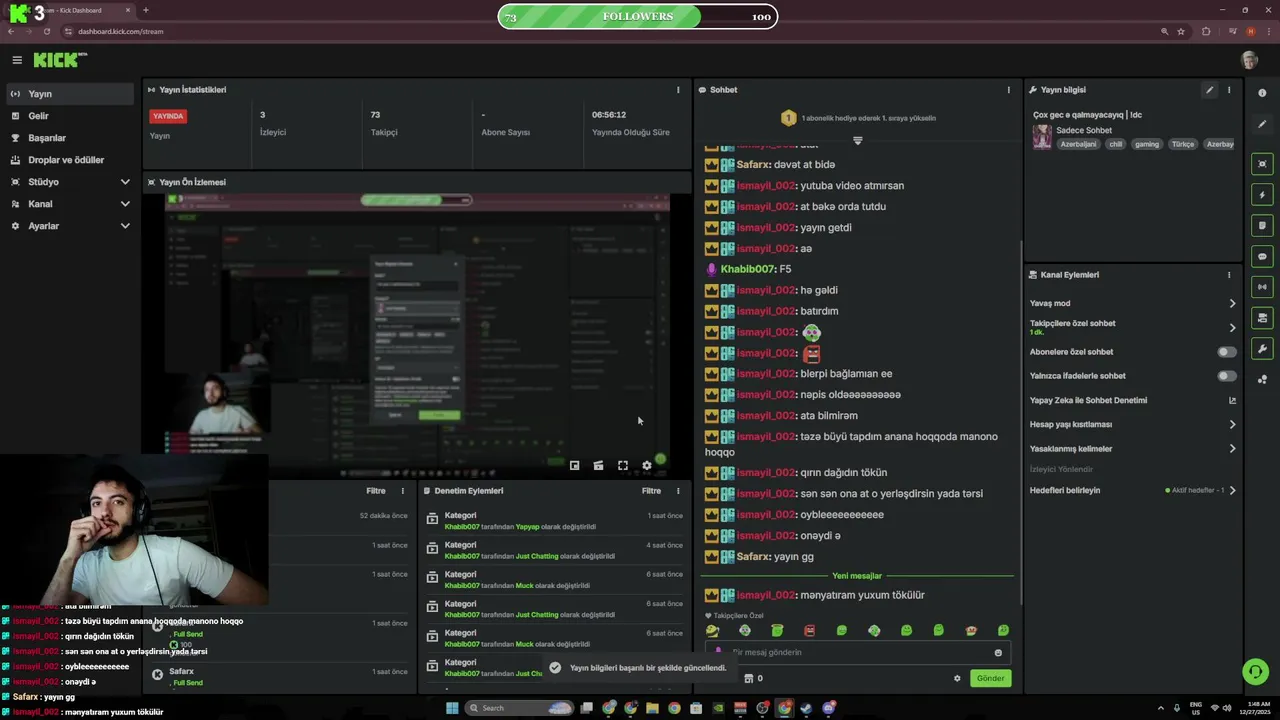The width and height of the screenshot is (1280, 720).
Task: Open the profile avatar menu
Action: (x=1249, y=60)
